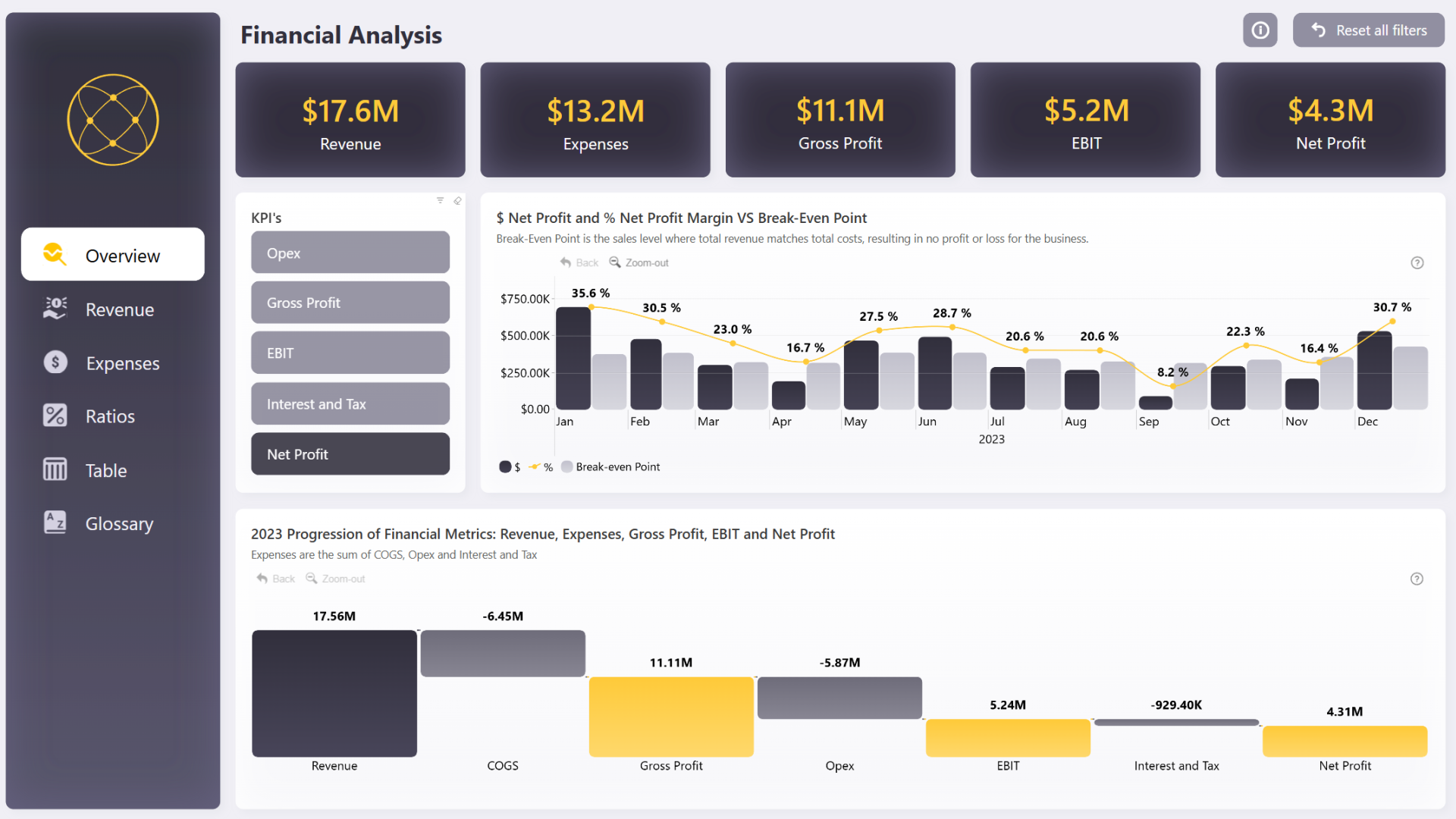Viewport: 1456px width, 819px height.
Task: Click the help icon on the progression chart
Action: 1417,579
